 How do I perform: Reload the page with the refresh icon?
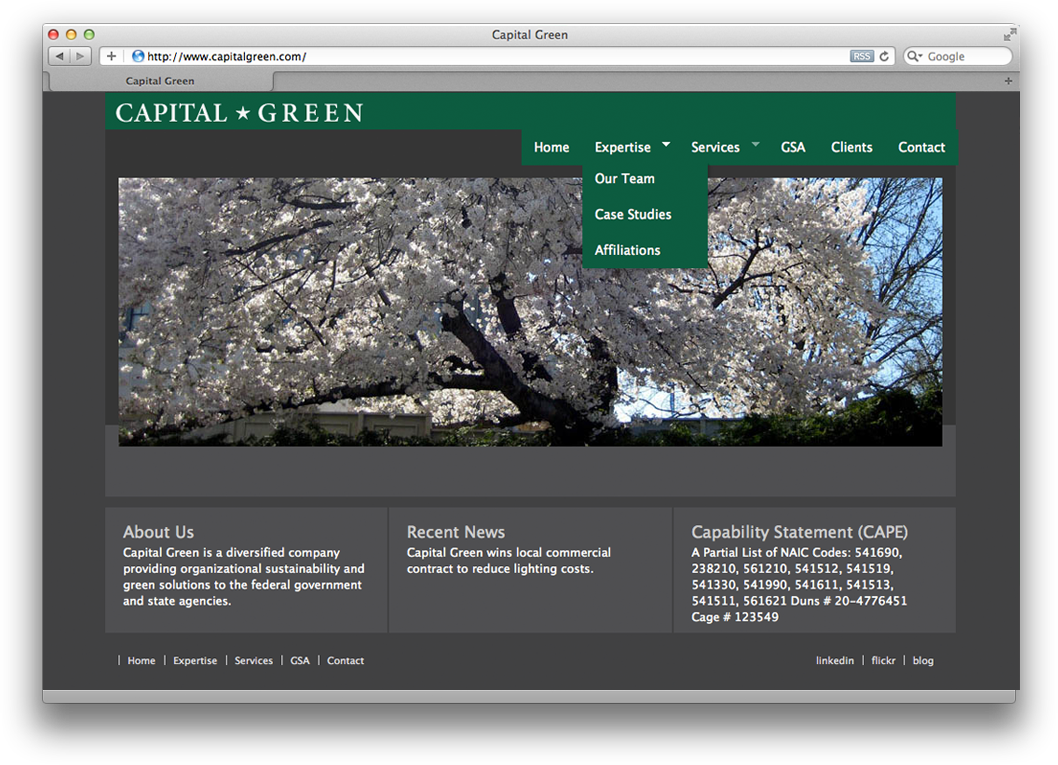pos(884,57)
